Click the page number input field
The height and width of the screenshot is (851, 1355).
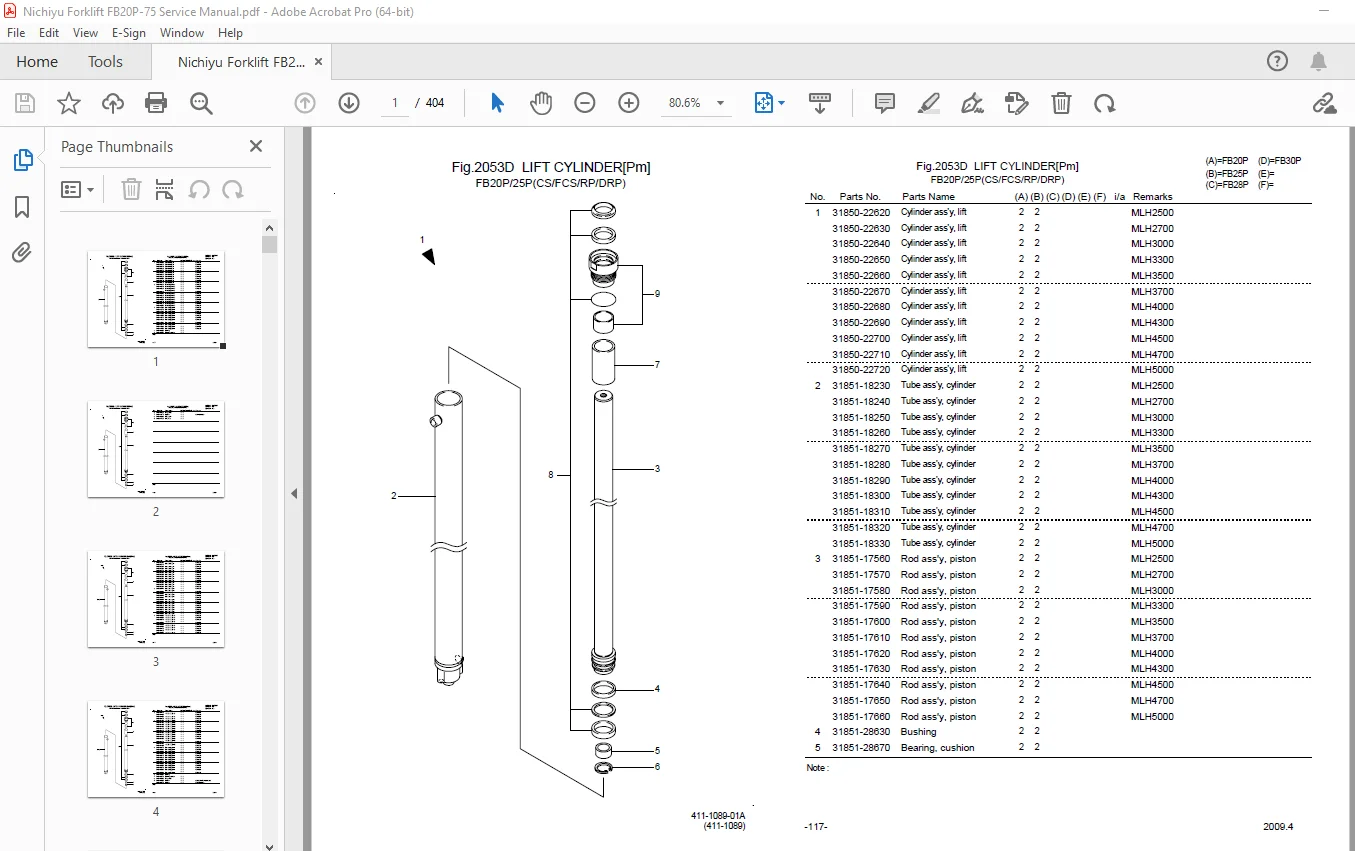(x=395, y=103)
